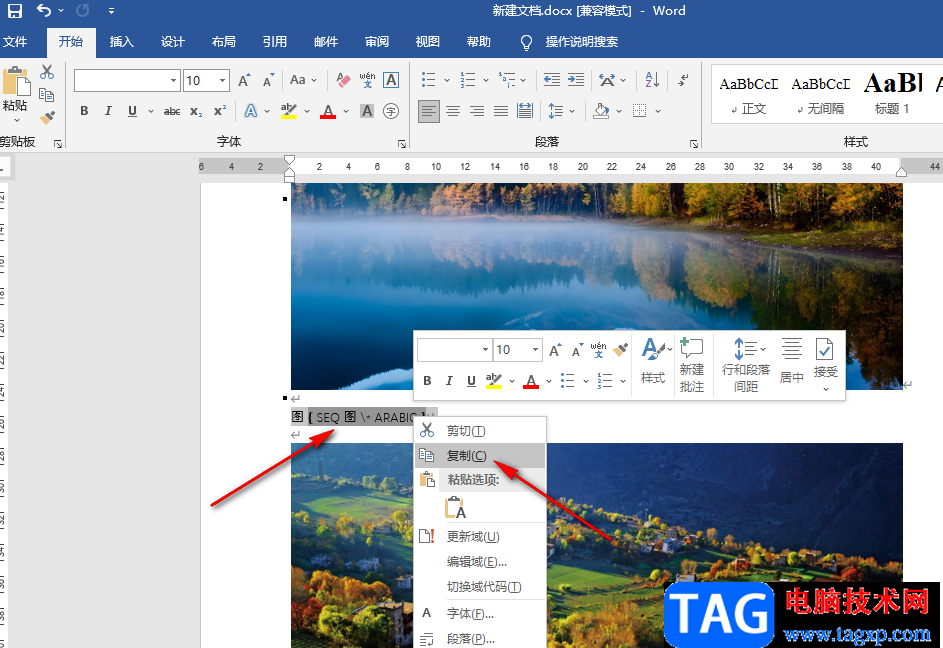Screen dimensions: 943x648
Task: Decrease font size in the ribbon
Action: point(268,80)
